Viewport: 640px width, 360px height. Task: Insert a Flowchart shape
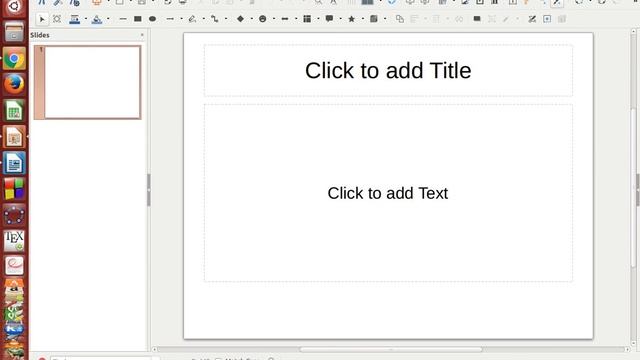[307, 19]
